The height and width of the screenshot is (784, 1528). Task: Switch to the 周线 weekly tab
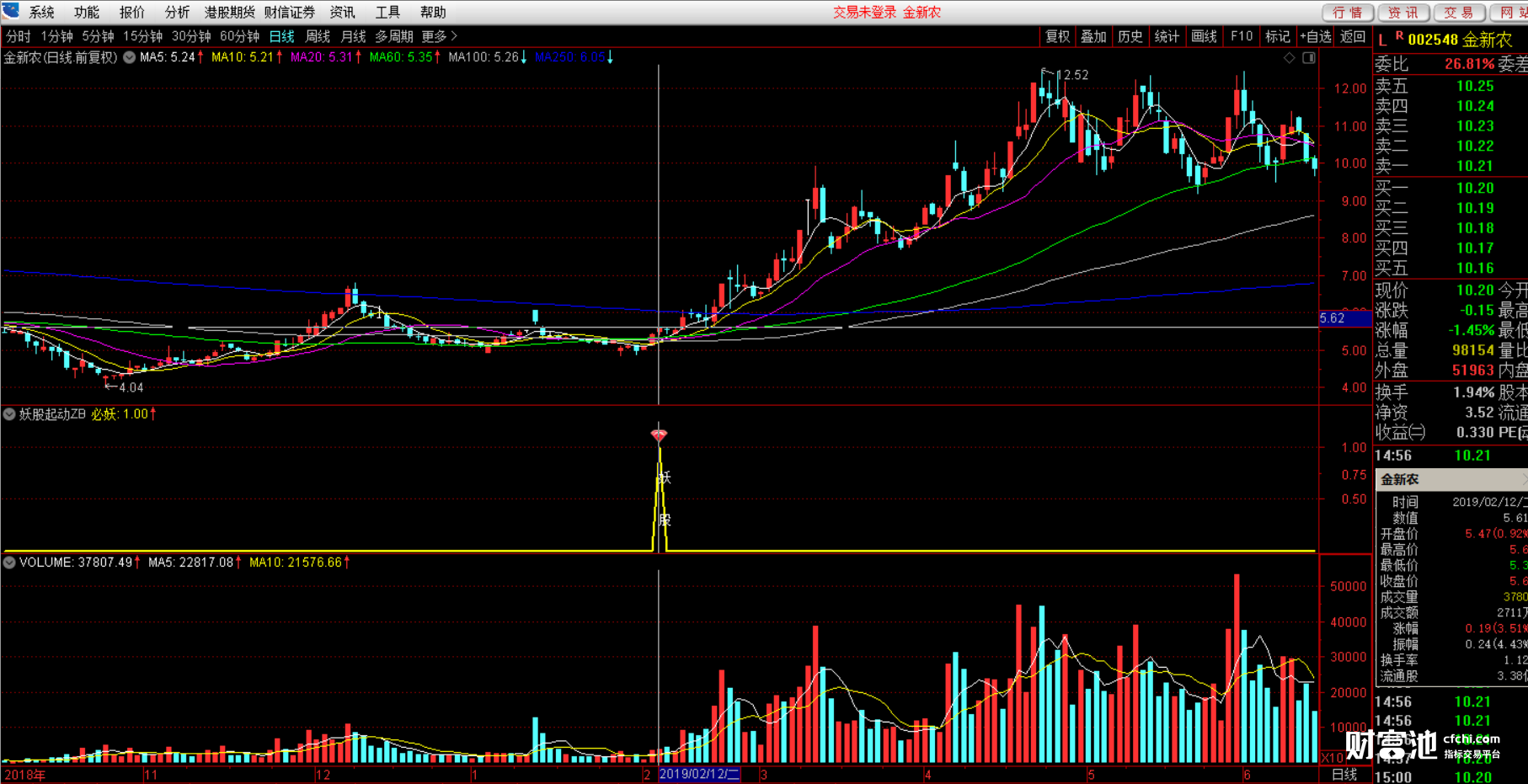[x=318, y=36]
